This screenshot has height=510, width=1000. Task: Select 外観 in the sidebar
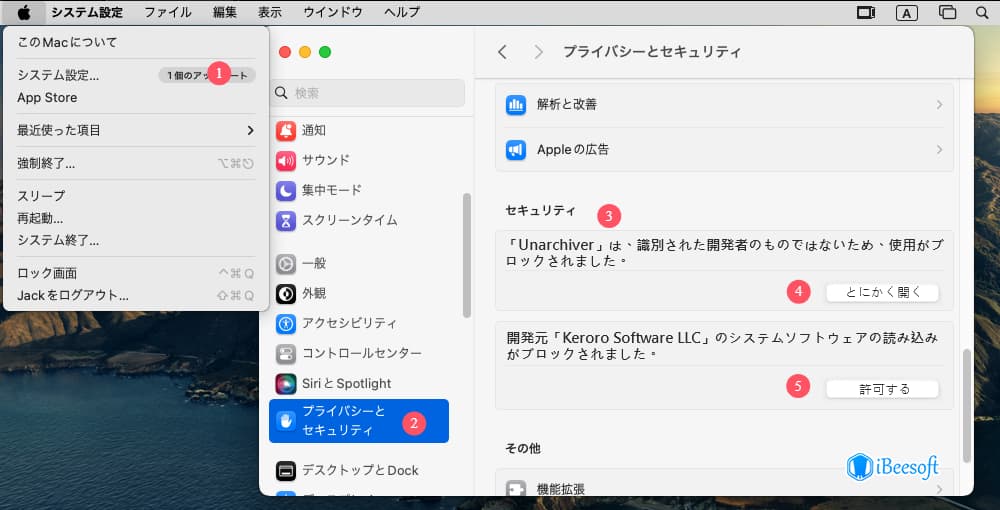(314, 293)
